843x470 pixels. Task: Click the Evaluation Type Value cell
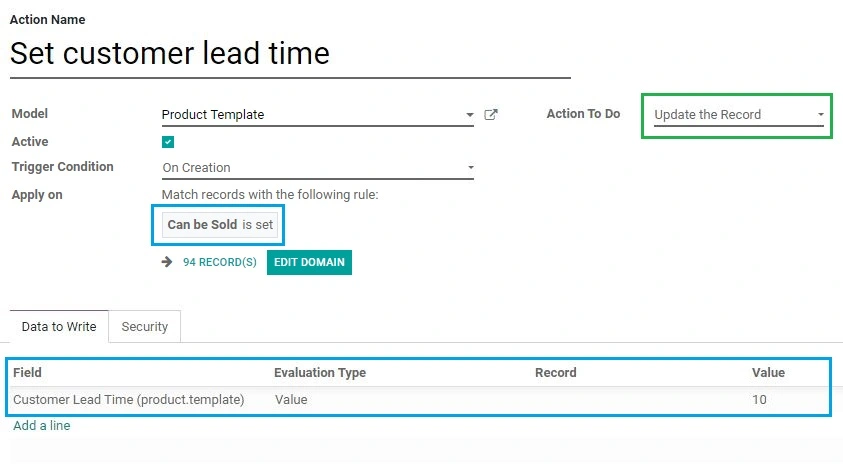(291, 400)
